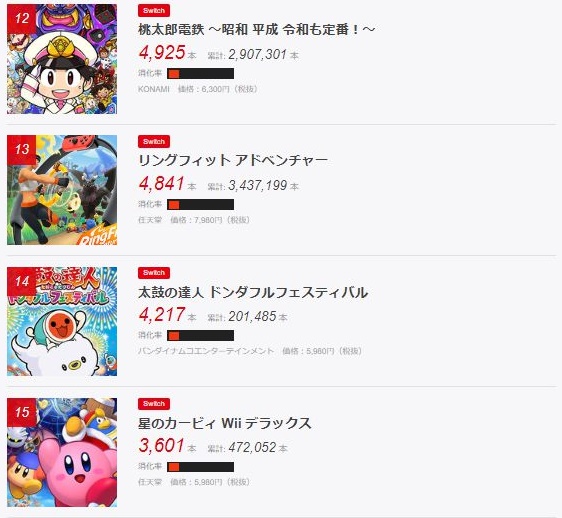Image resolution: width=562 pixels, height=518 pixels.
Task: Click Switch tag above 星のカービィ title
Action: click(154, 404)
